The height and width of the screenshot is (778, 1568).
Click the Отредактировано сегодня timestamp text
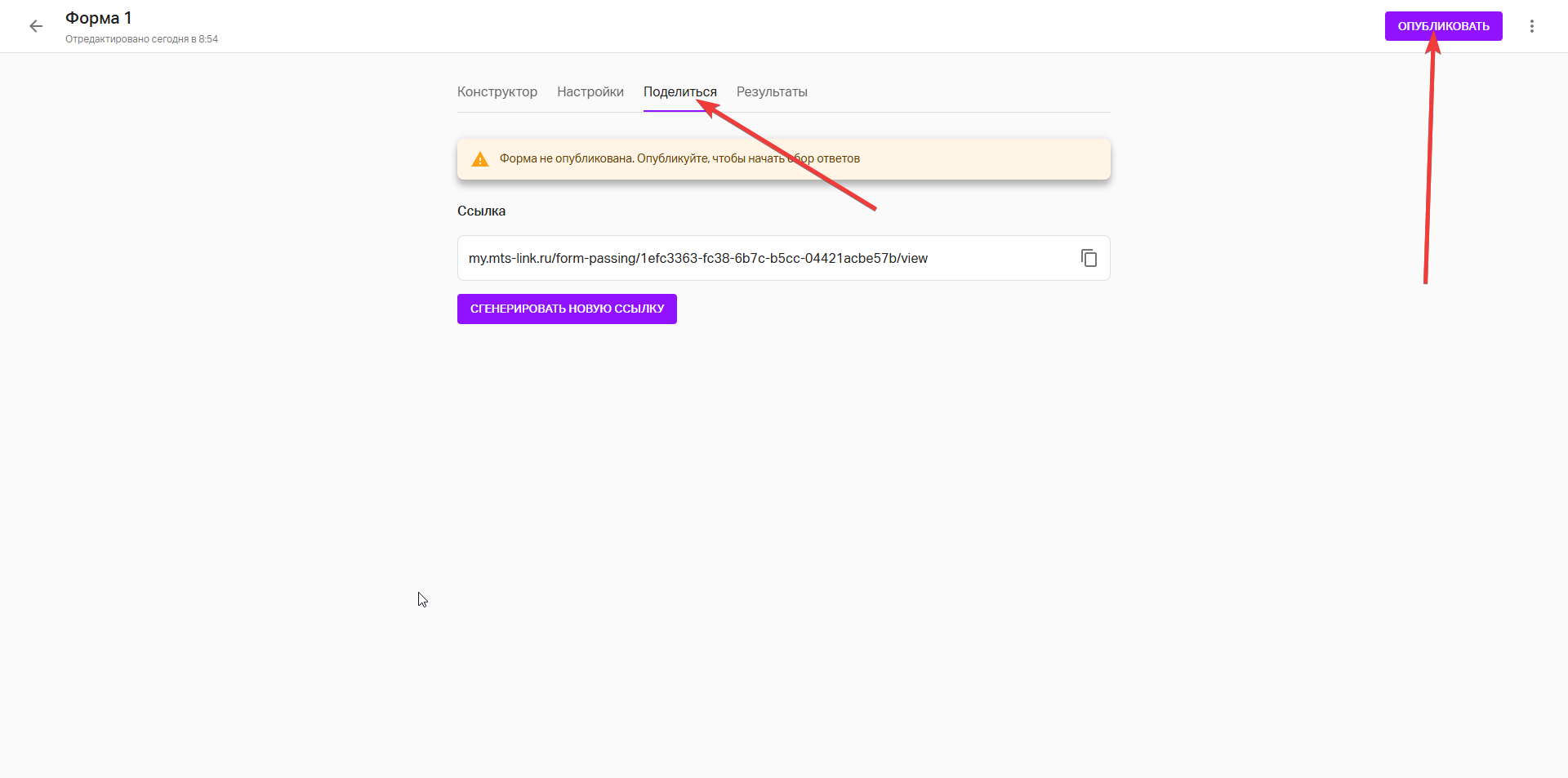(141, 39)
